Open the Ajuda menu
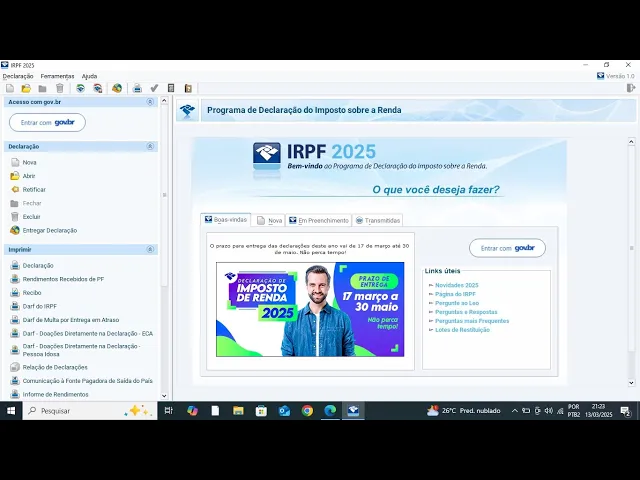 click(89, 76)
